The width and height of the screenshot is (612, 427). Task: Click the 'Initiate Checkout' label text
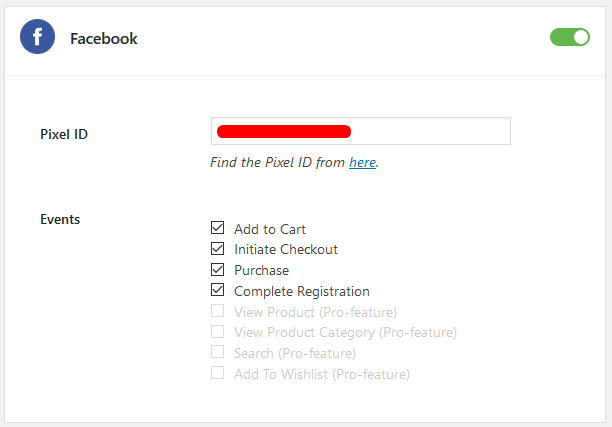tap(286, 249)
